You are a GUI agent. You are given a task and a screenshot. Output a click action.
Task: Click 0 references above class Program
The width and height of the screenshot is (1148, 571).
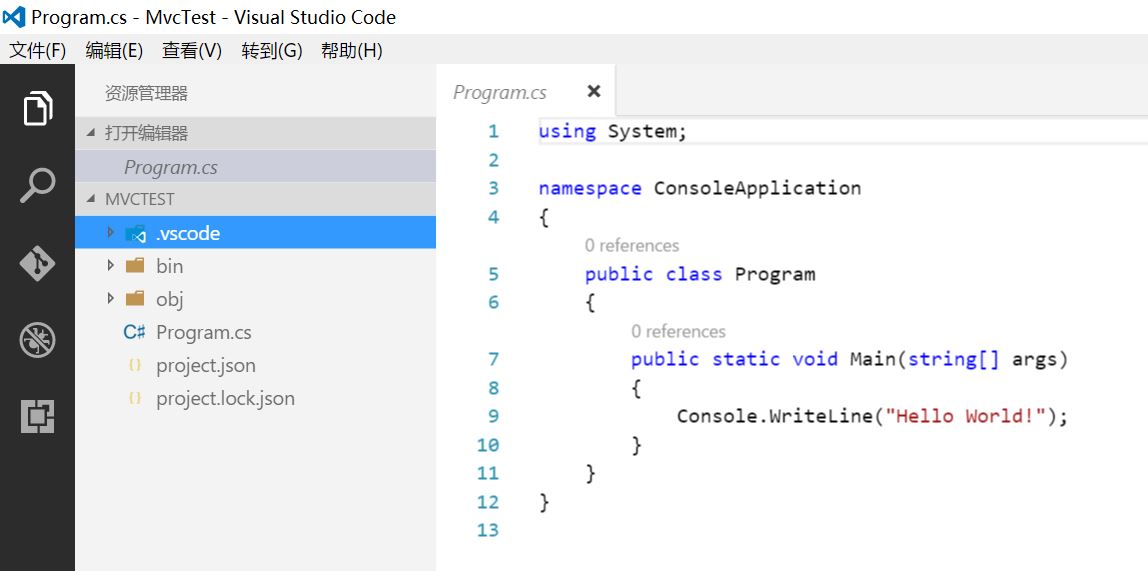[632, 245]
